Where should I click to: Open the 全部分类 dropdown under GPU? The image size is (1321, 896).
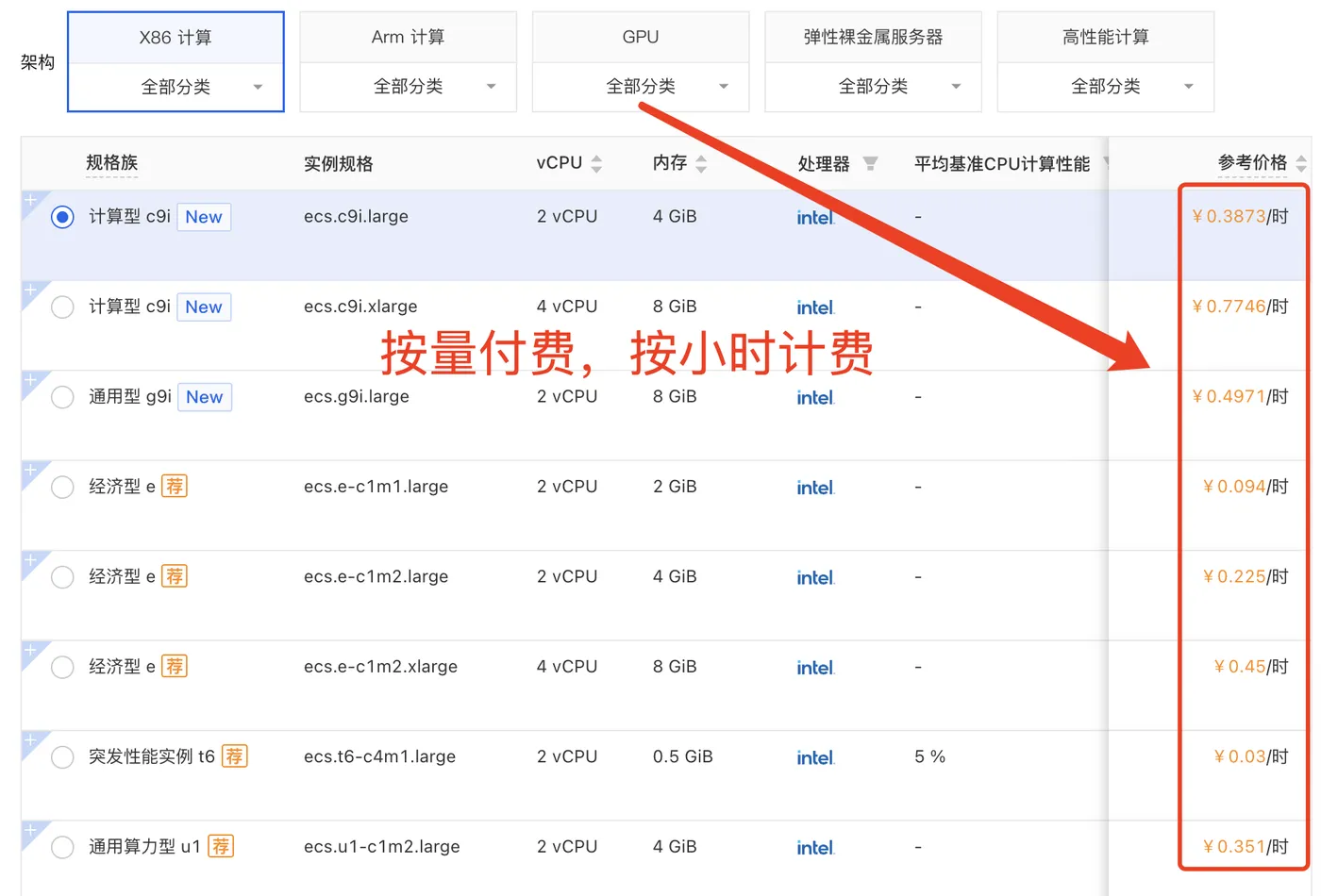pos(641,87)
